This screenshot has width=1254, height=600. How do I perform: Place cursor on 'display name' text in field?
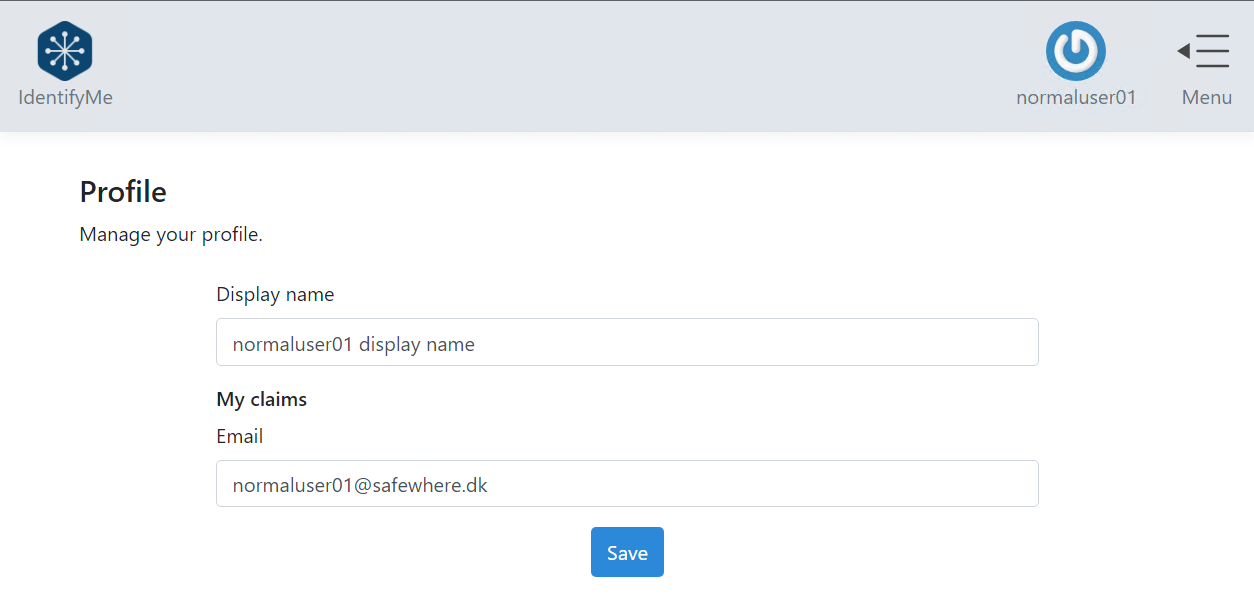pos(417,344)
